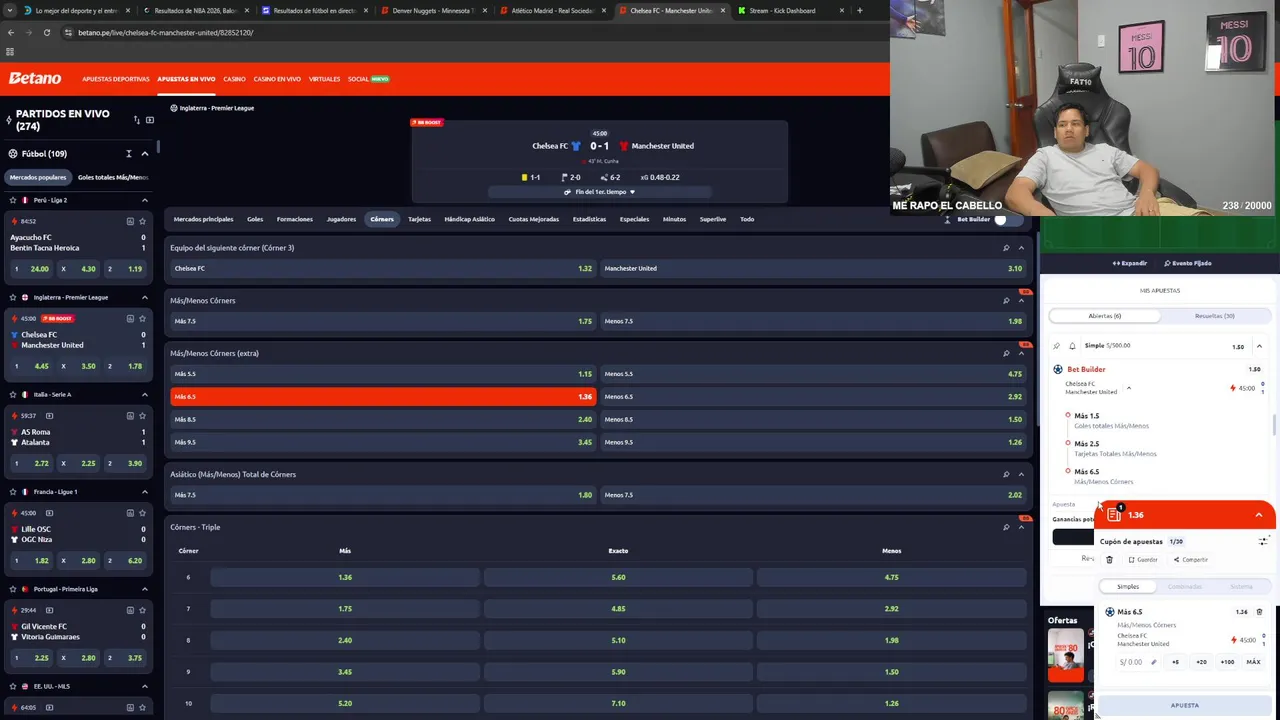Click the APUESTA button
Screen dimensions: 1280x720
pos(1185,705)
